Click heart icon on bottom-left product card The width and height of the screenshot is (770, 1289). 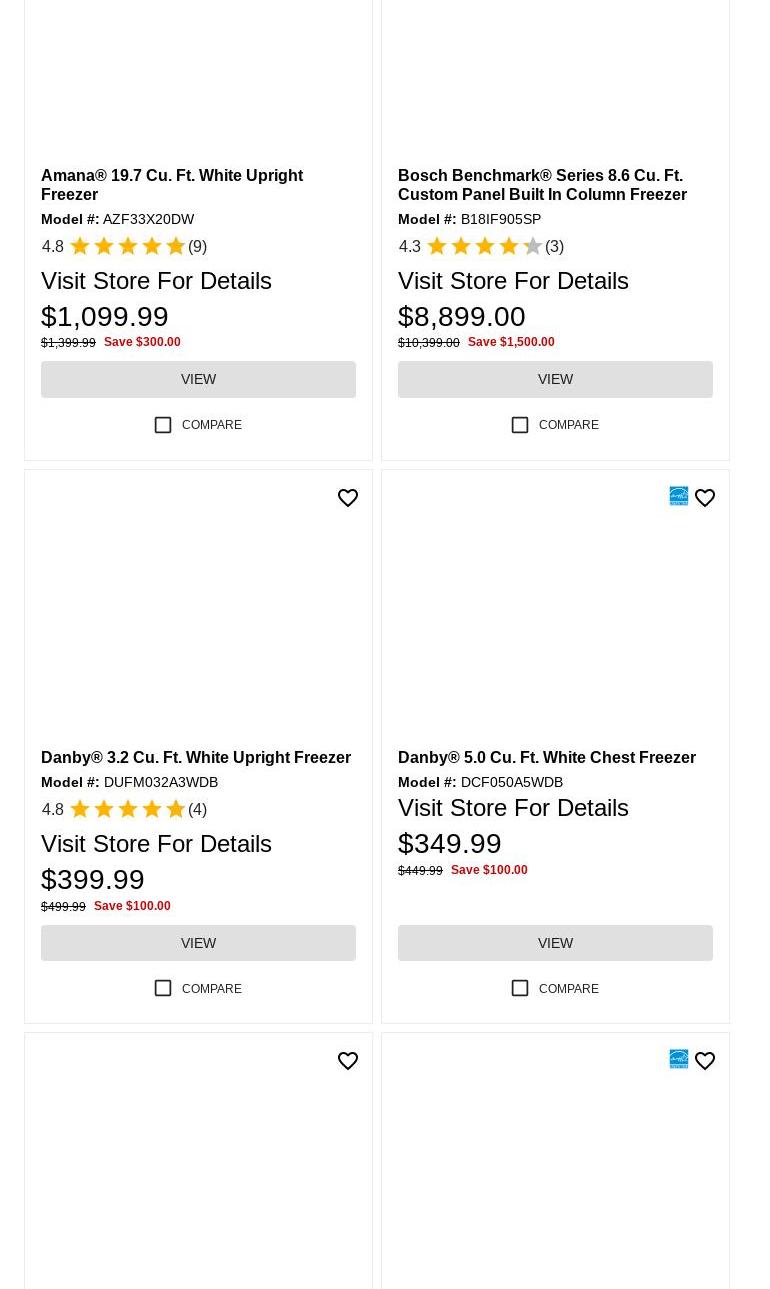[348, 1061]
